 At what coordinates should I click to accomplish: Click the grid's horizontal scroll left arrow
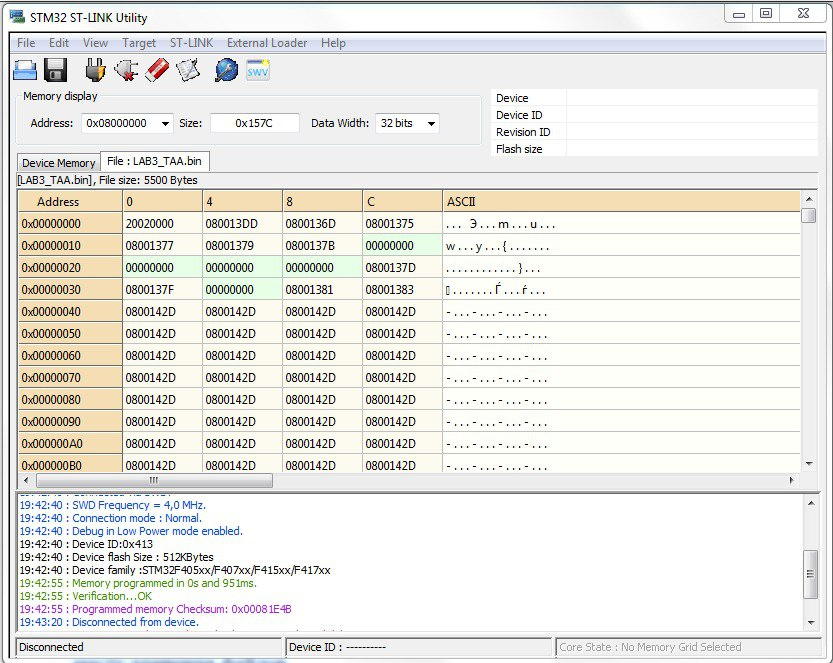pyautogui.click(x=26, y=480)
